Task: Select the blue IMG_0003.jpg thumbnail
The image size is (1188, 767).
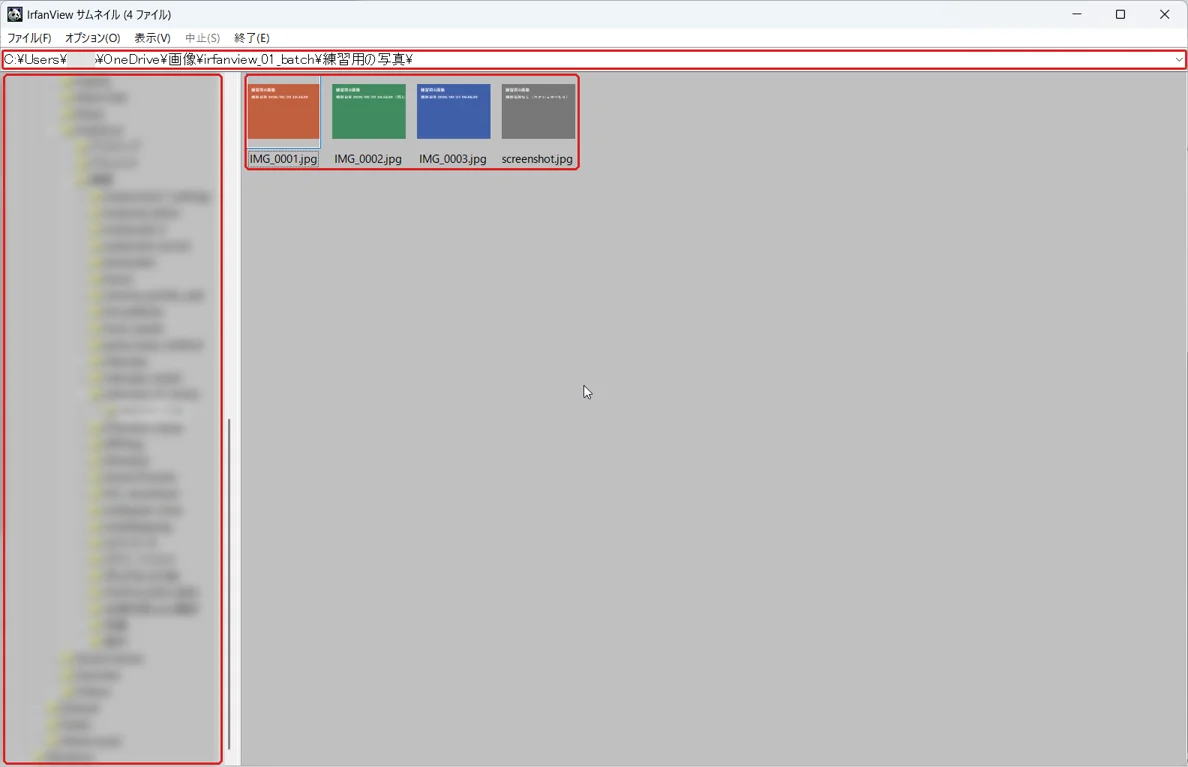Action: click(x=453, y=111)
